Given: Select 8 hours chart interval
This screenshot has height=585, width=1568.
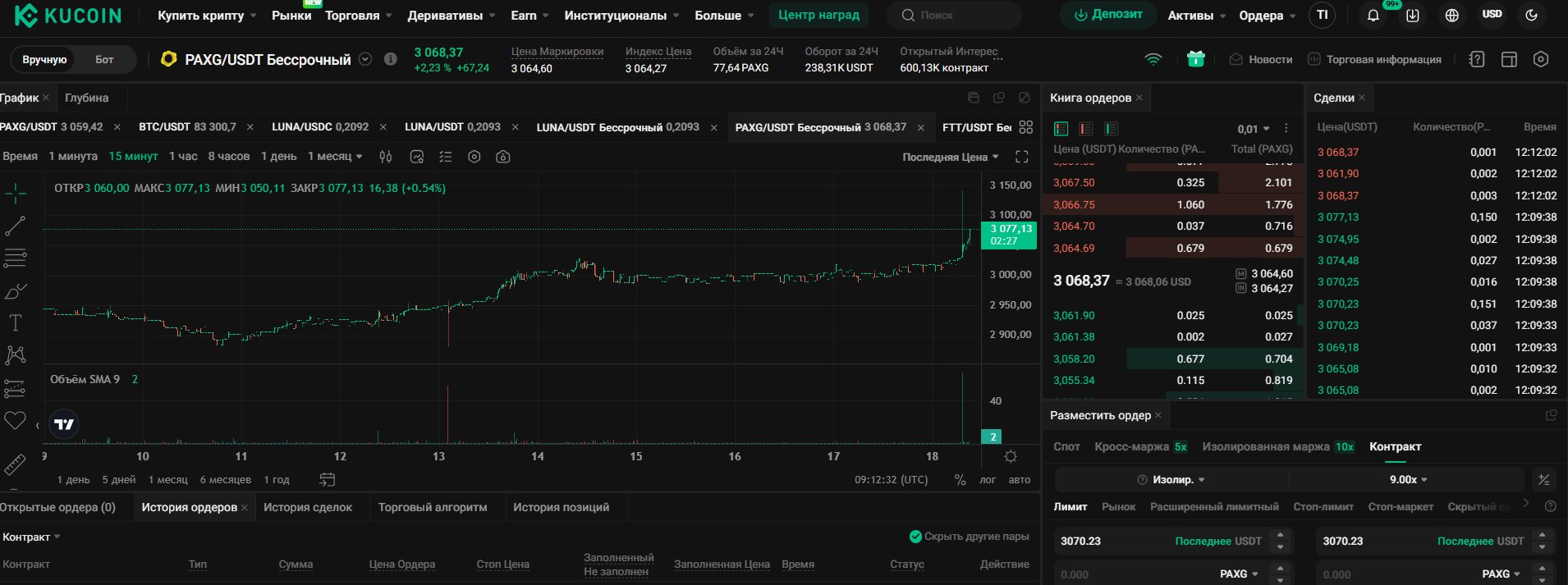Looking at the screenshot, I should 229,157.
